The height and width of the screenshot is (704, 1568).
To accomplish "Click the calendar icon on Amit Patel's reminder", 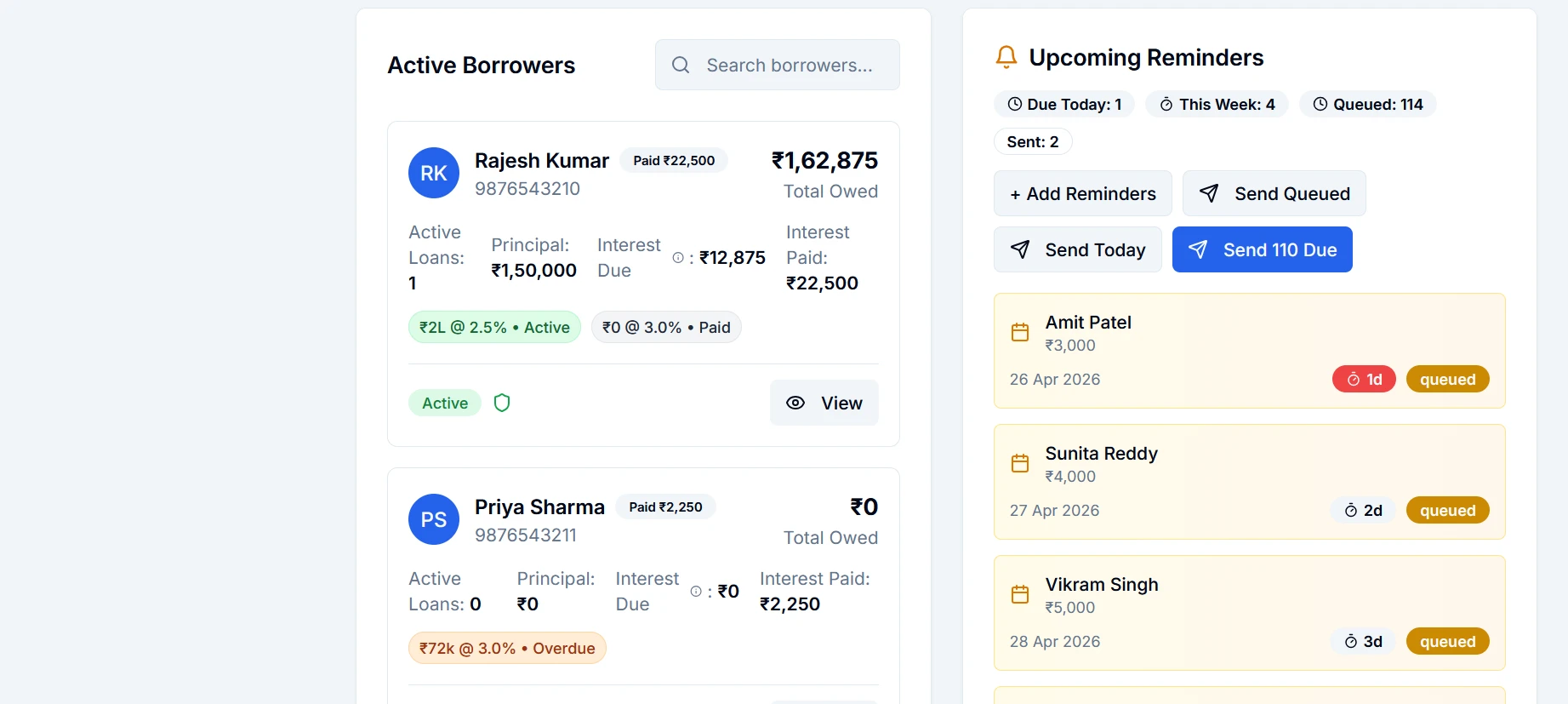I will tap(1020, 332).
